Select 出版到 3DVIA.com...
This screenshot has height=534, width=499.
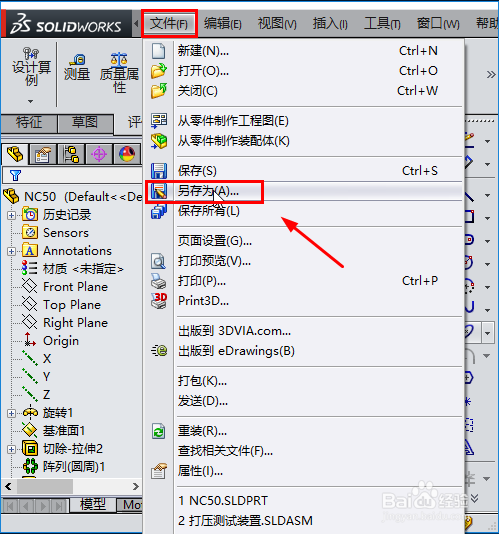coord(303,331)
